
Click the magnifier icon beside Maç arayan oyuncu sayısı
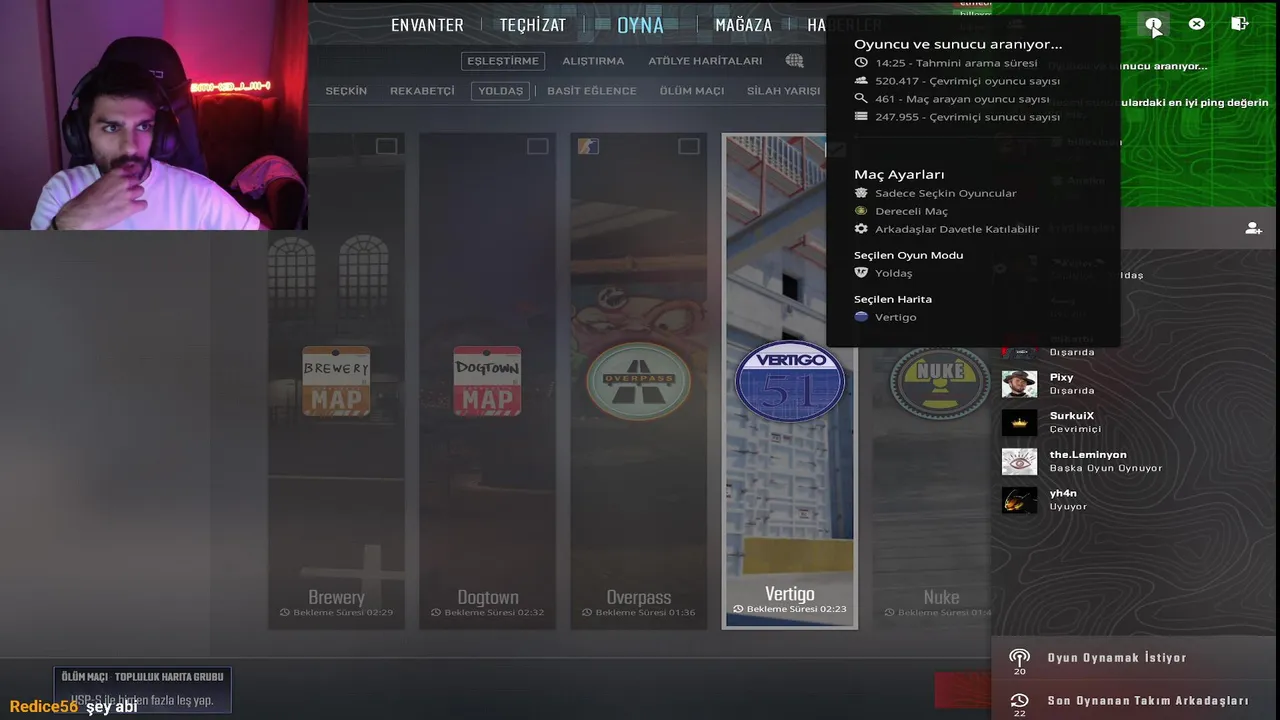coord(861,99)
